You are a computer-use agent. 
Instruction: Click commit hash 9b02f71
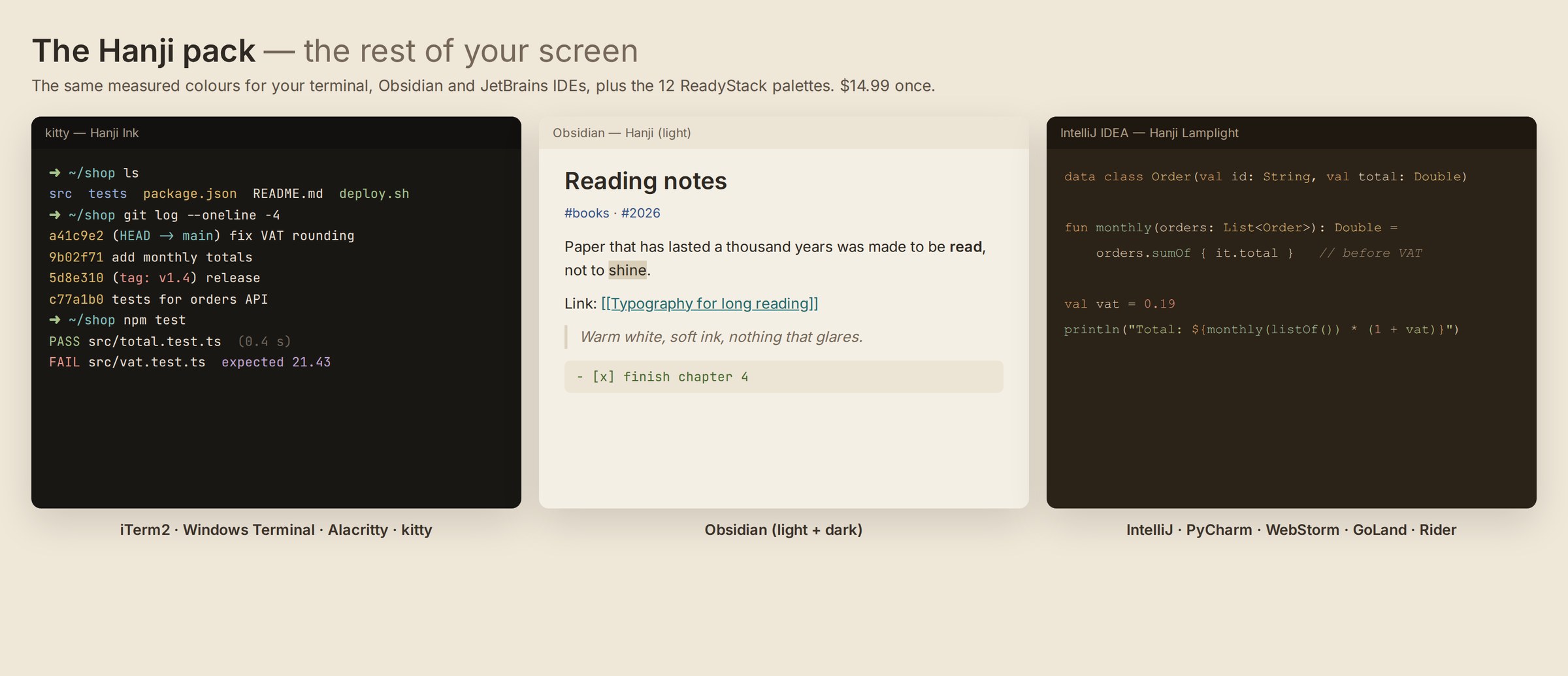pyautogui.click(x=76, y=257)
